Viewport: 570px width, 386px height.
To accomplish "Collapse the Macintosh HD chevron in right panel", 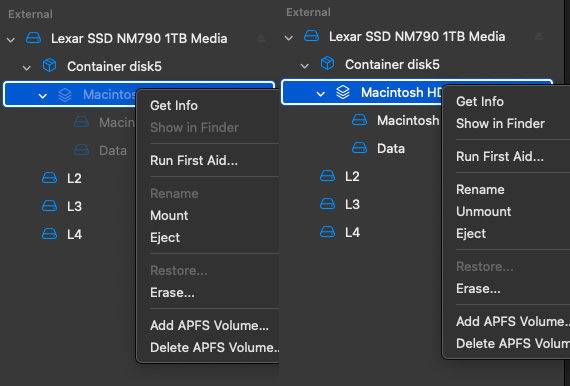I will click(320, 94).
